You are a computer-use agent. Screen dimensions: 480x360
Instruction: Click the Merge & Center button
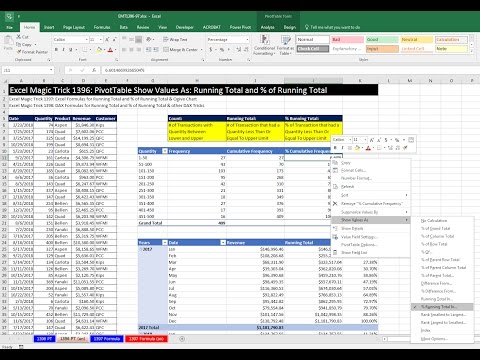click(x=183, y=50)
